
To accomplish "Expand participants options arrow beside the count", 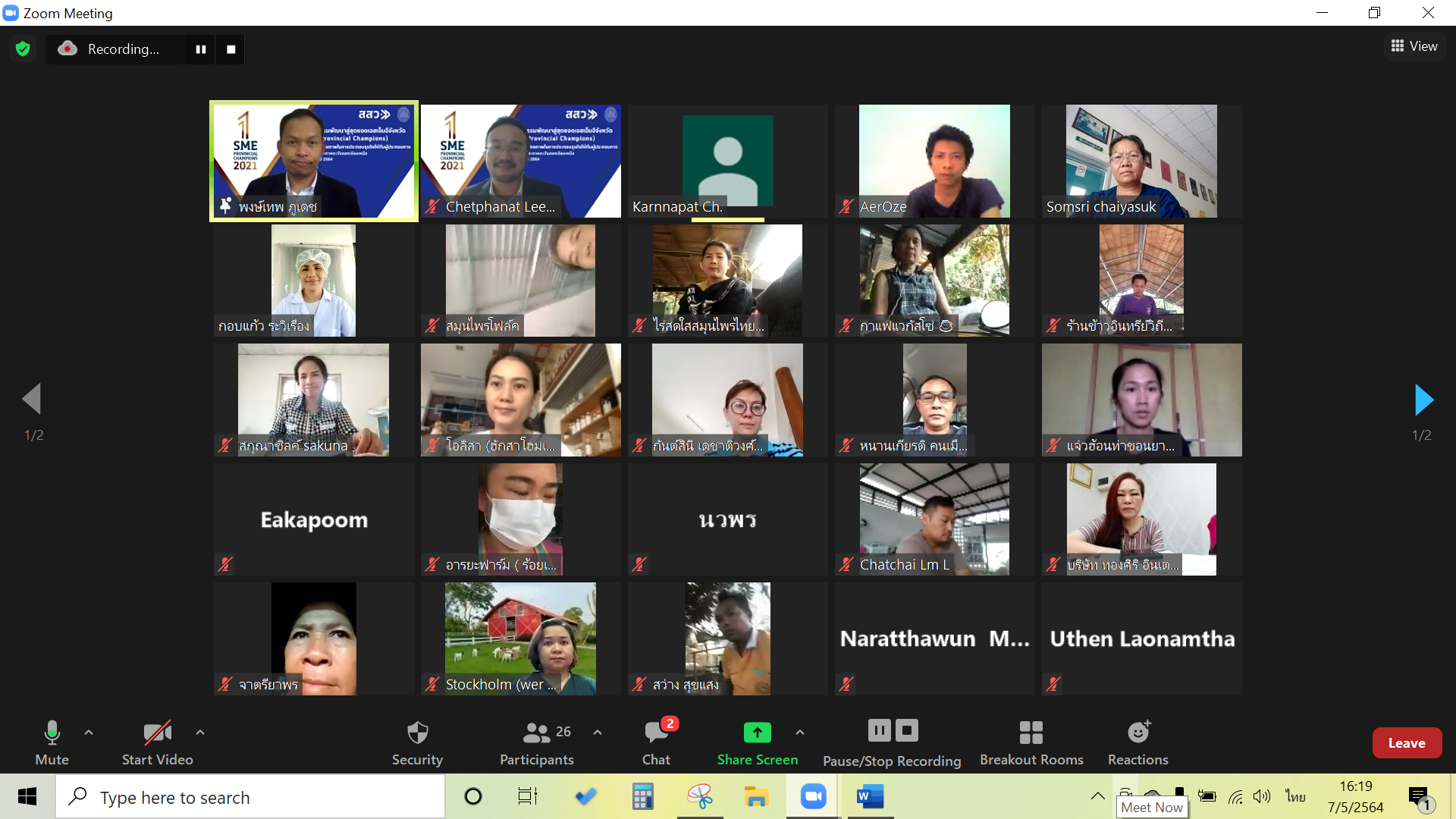I will [598, 733].
